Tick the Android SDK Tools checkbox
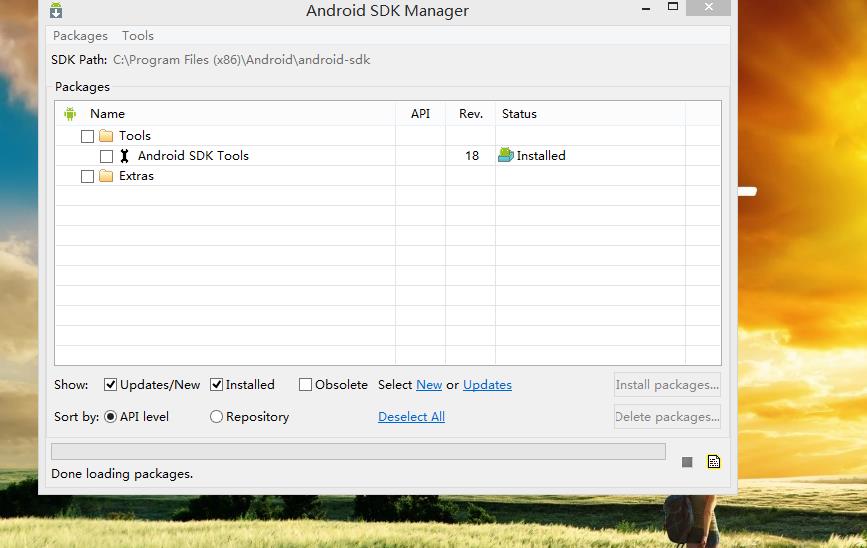This screenshot has width=867, height=548. coord(106,156)
